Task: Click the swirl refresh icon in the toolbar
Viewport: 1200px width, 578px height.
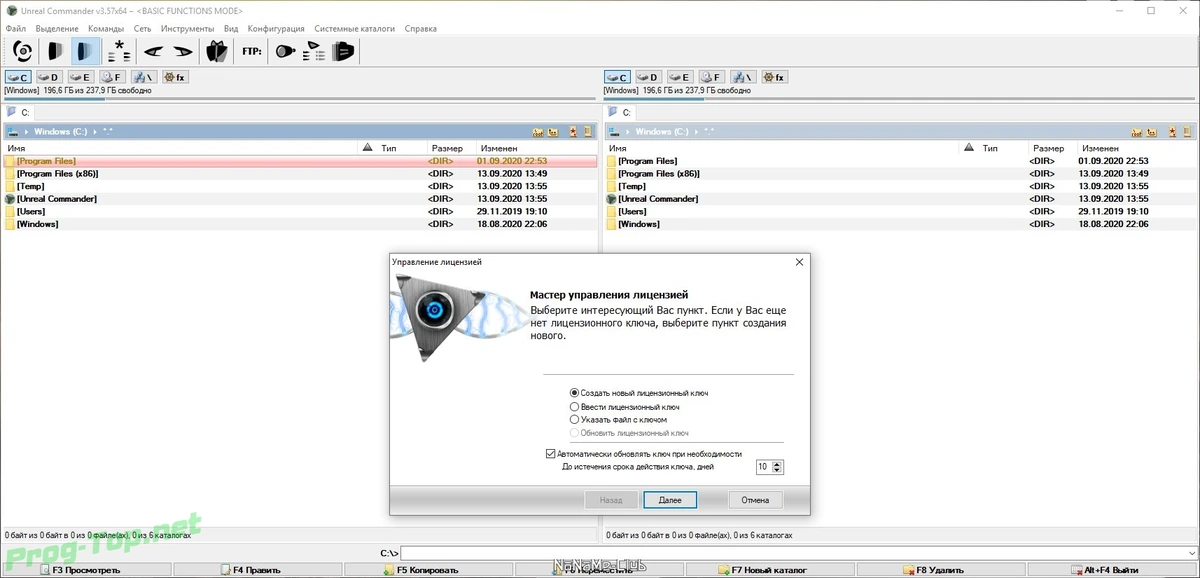Action: coord(22,51)
